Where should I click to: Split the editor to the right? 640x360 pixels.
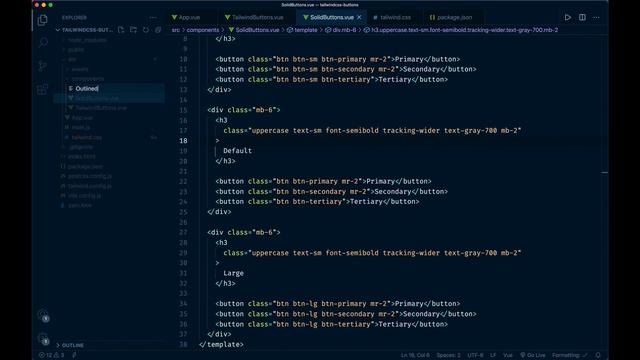click(x=582, y=17)
